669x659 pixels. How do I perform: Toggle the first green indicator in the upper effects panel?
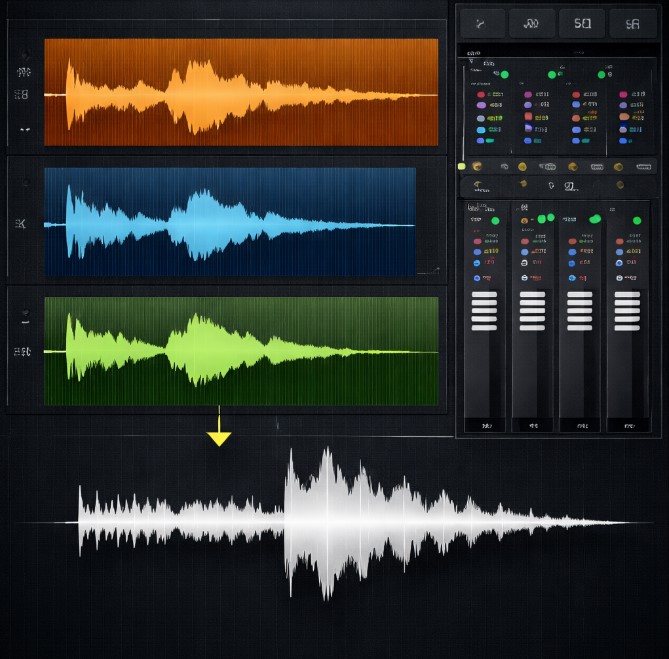(505, 75)
